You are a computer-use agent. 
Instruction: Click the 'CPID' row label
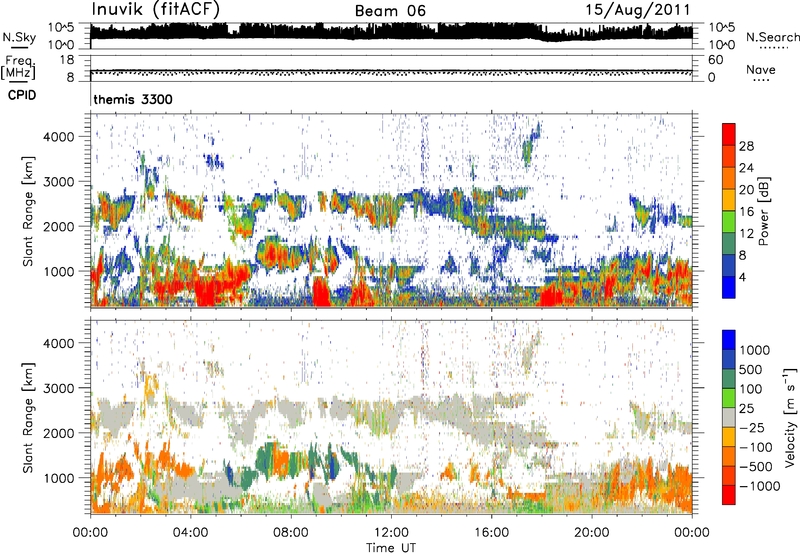(x=21, y=95)
